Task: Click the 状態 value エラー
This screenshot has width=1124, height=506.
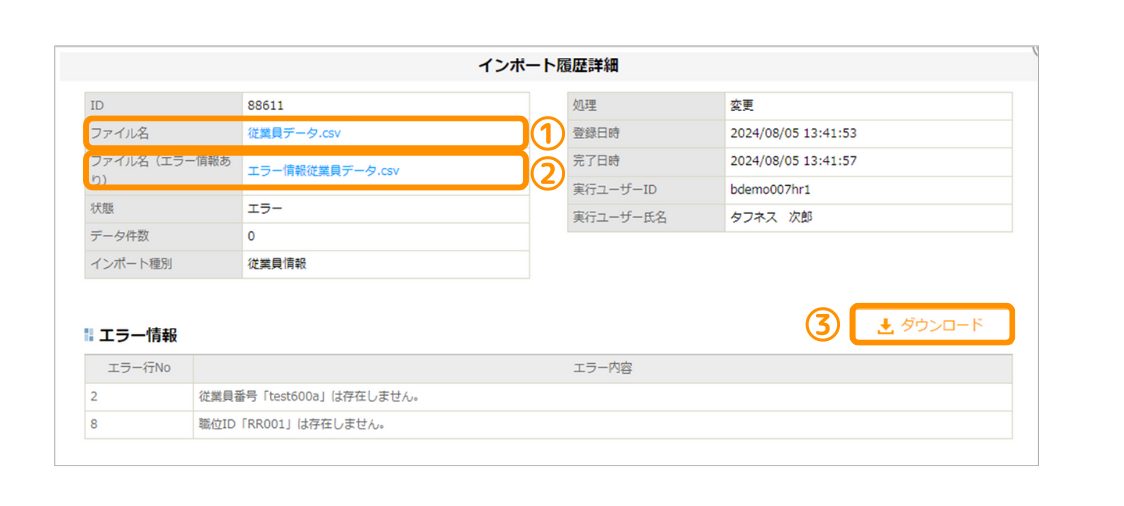Action: pyautogui.click(x=265, y=209)
